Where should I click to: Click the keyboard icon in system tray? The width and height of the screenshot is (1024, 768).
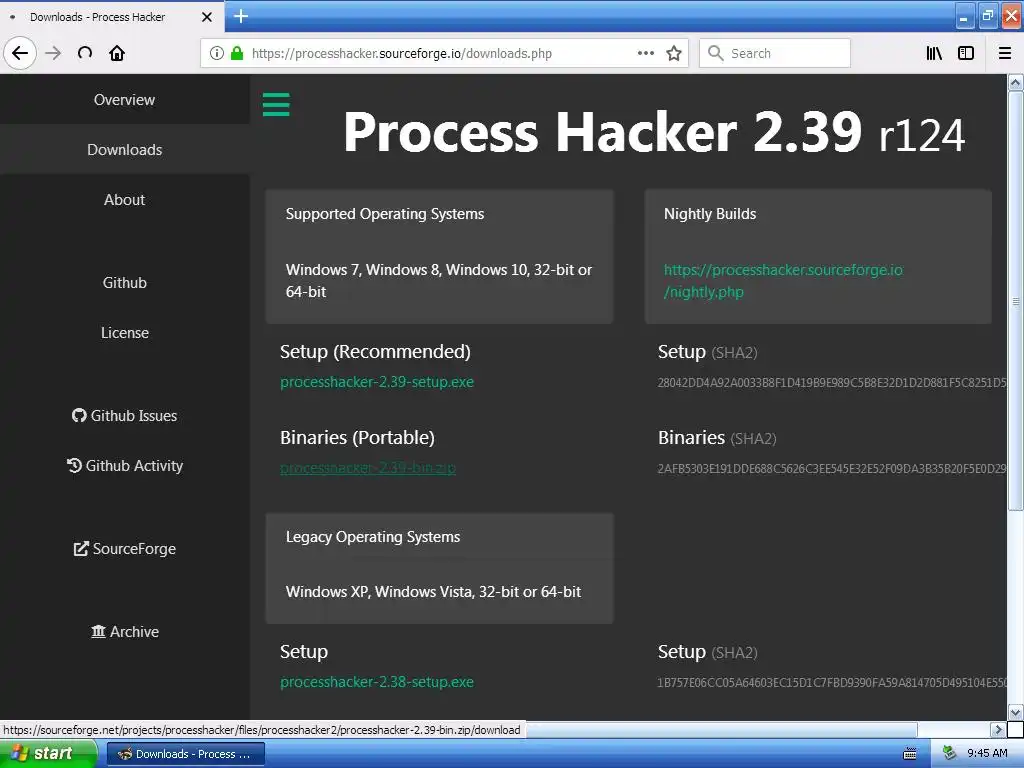coord(909,754)
